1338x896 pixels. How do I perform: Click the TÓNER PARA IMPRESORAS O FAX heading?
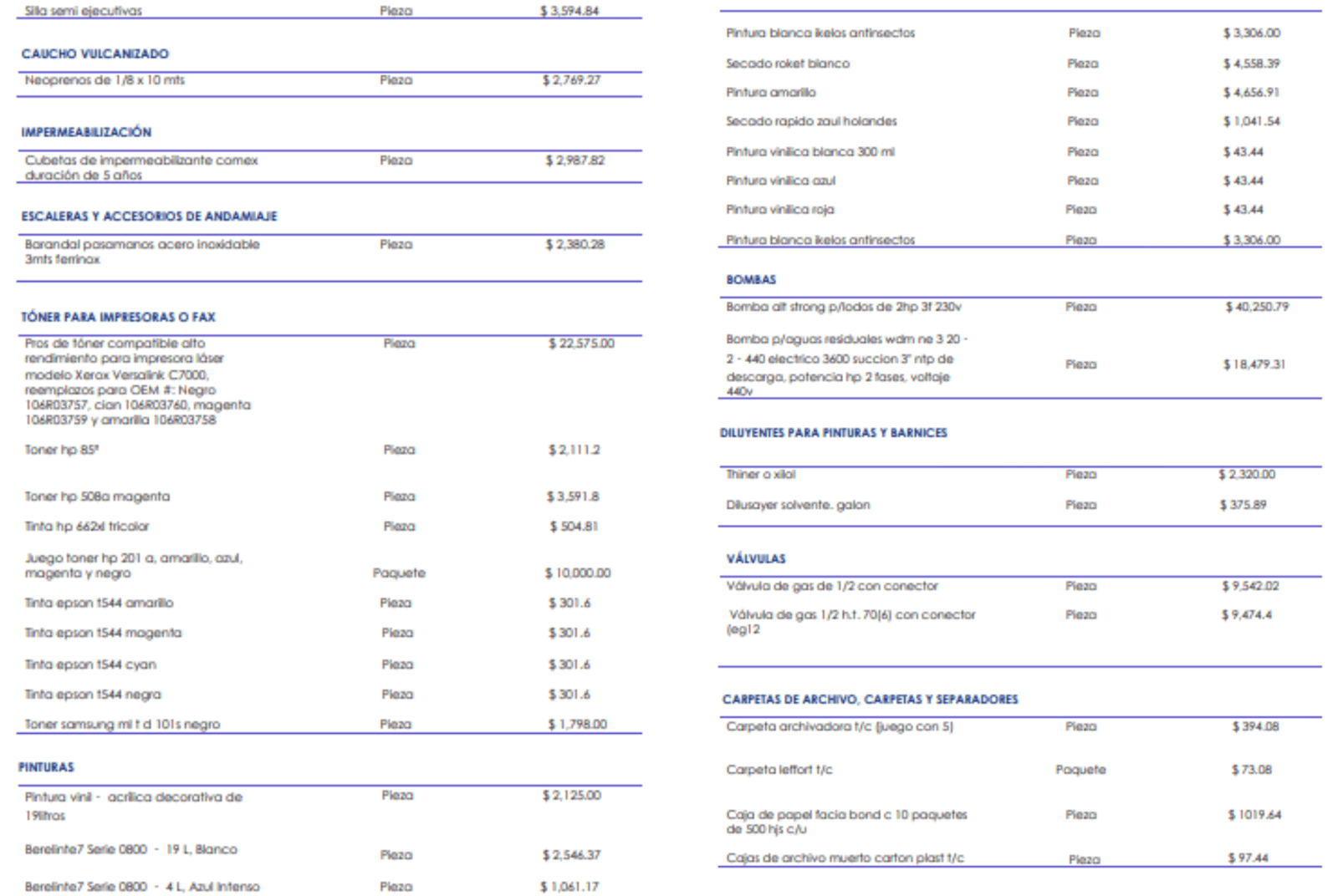click(x=118, y=317)
